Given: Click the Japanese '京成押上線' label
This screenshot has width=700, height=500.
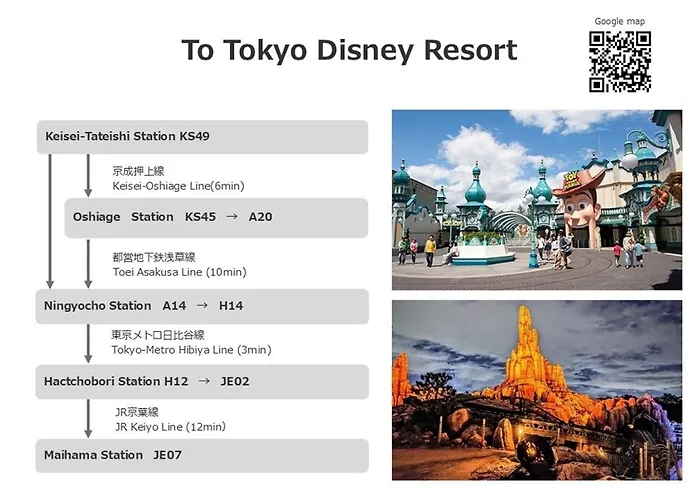Looking at the screenshot, I should pyautogui.click(x=138, y=171).
